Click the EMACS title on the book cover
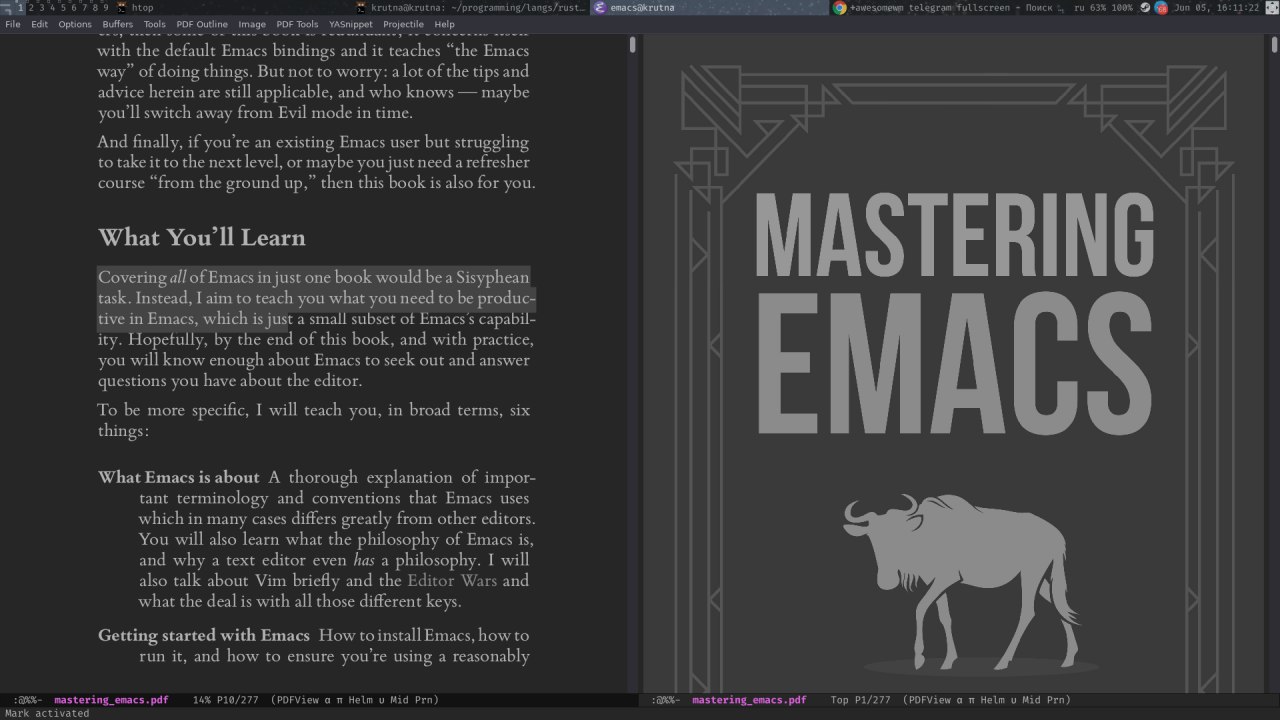 pos(954,361)
